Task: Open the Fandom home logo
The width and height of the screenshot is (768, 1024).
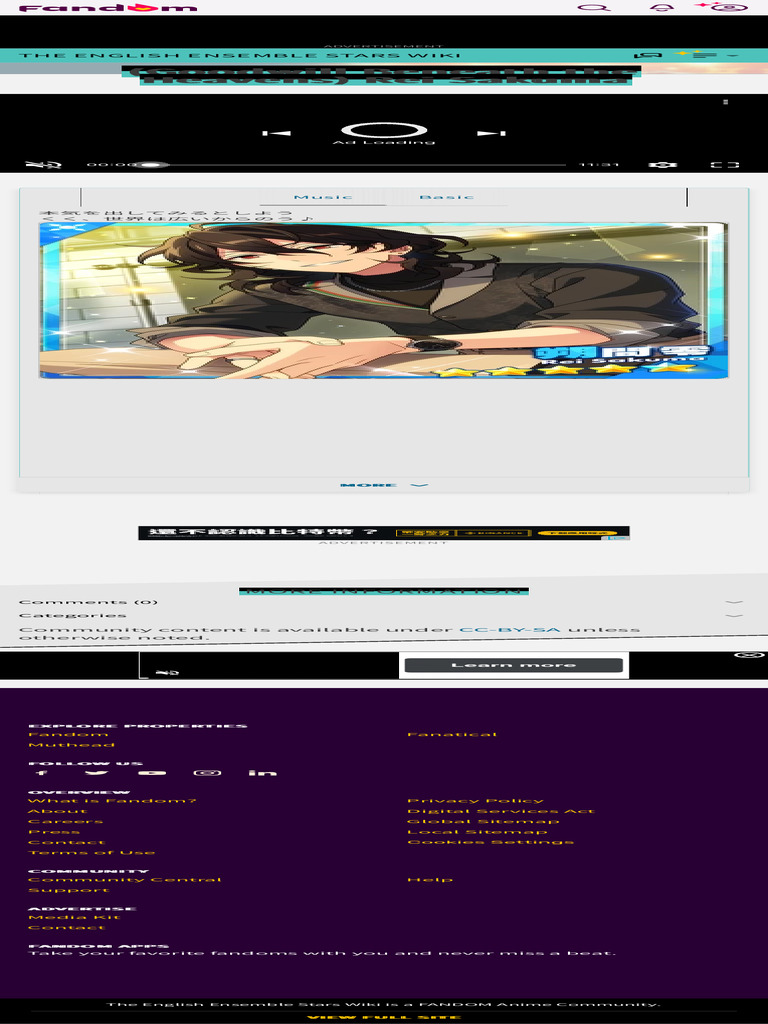Action: 108,8
